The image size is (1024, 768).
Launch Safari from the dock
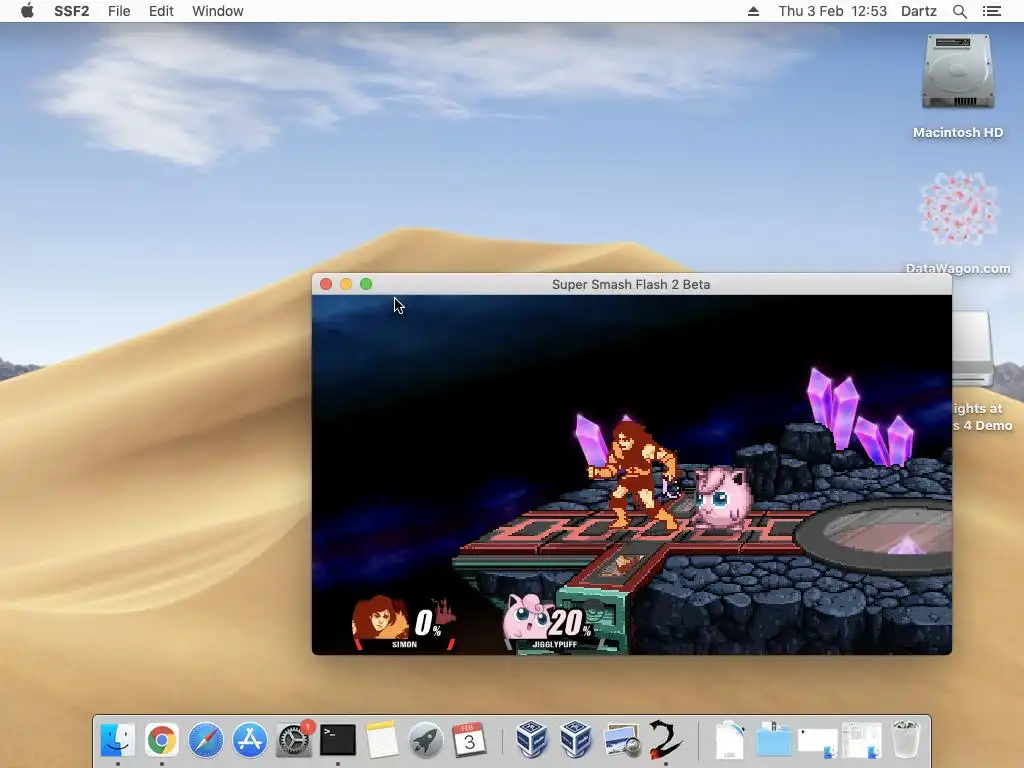(x=206, y=739)
